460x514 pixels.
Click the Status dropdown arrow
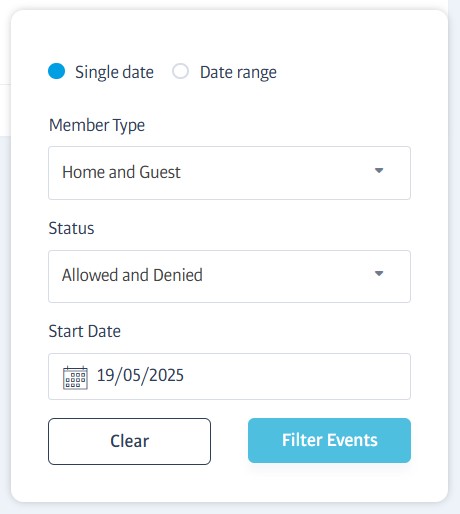tap(379, 274)
